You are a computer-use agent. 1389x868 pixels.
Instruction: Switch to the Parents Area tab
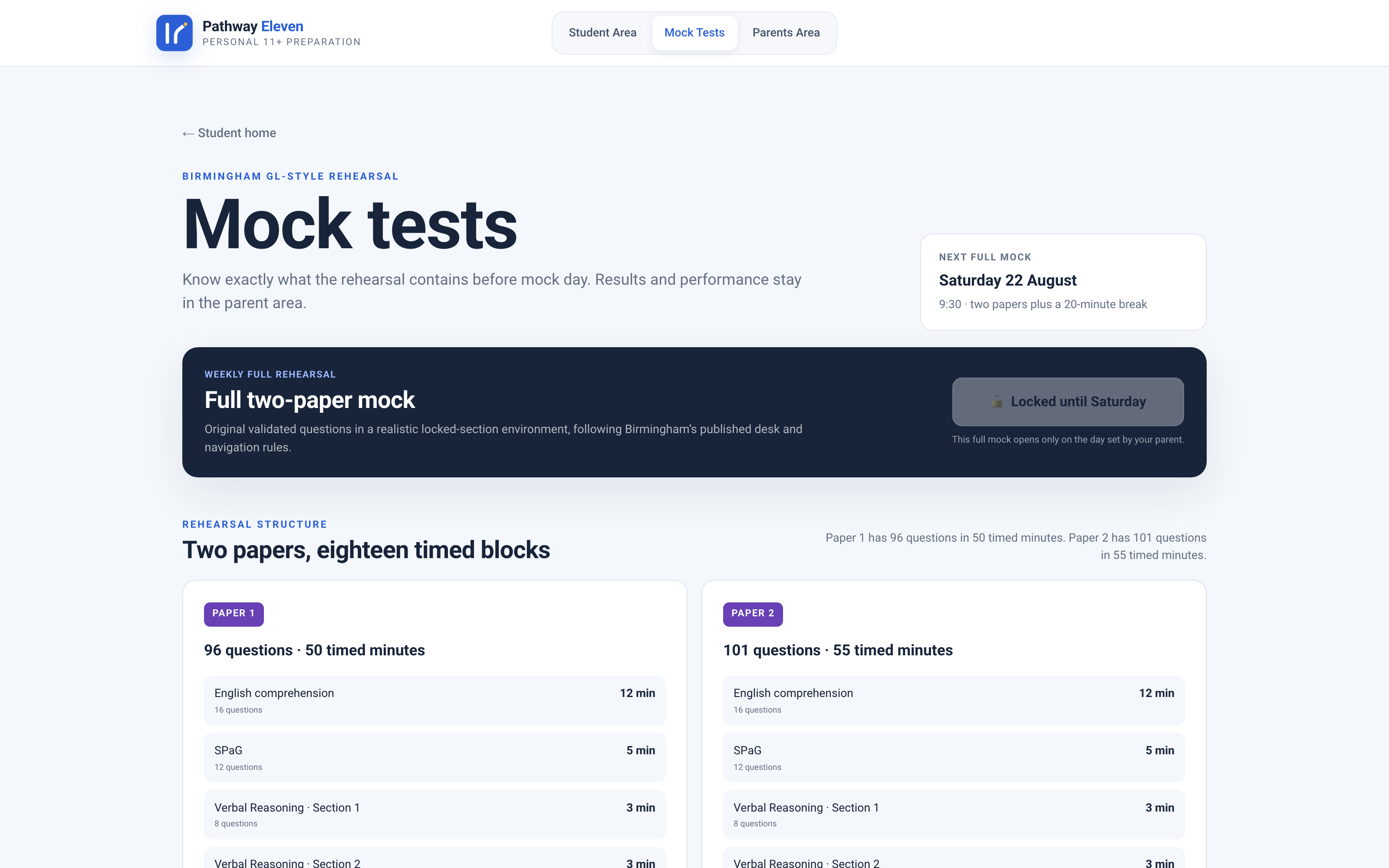click(x=786, y=33)
